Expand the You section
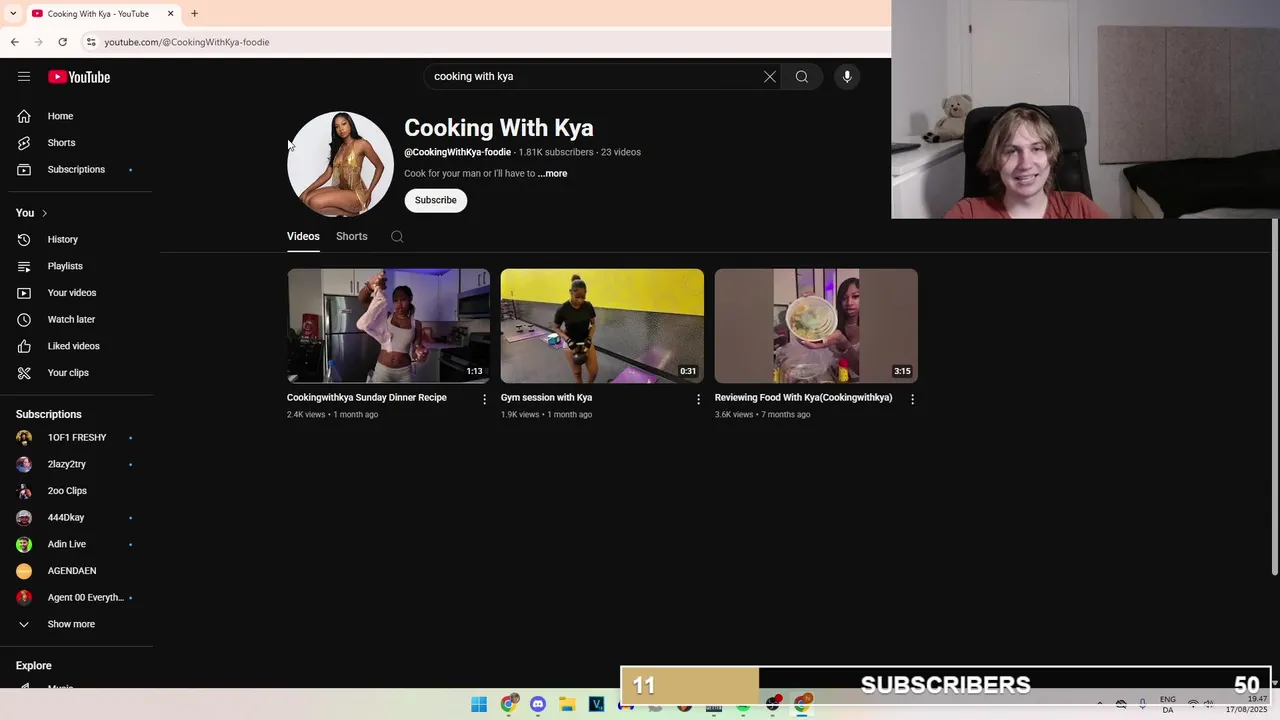This screenshot has width=1280, height=720. [x=32, y=213]
